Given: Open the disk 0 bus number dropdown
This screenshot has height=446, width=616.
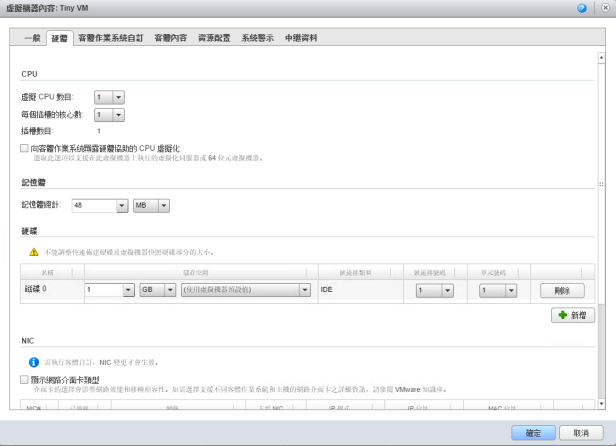Looking at the screenshot, I should (x=434, y=290).
